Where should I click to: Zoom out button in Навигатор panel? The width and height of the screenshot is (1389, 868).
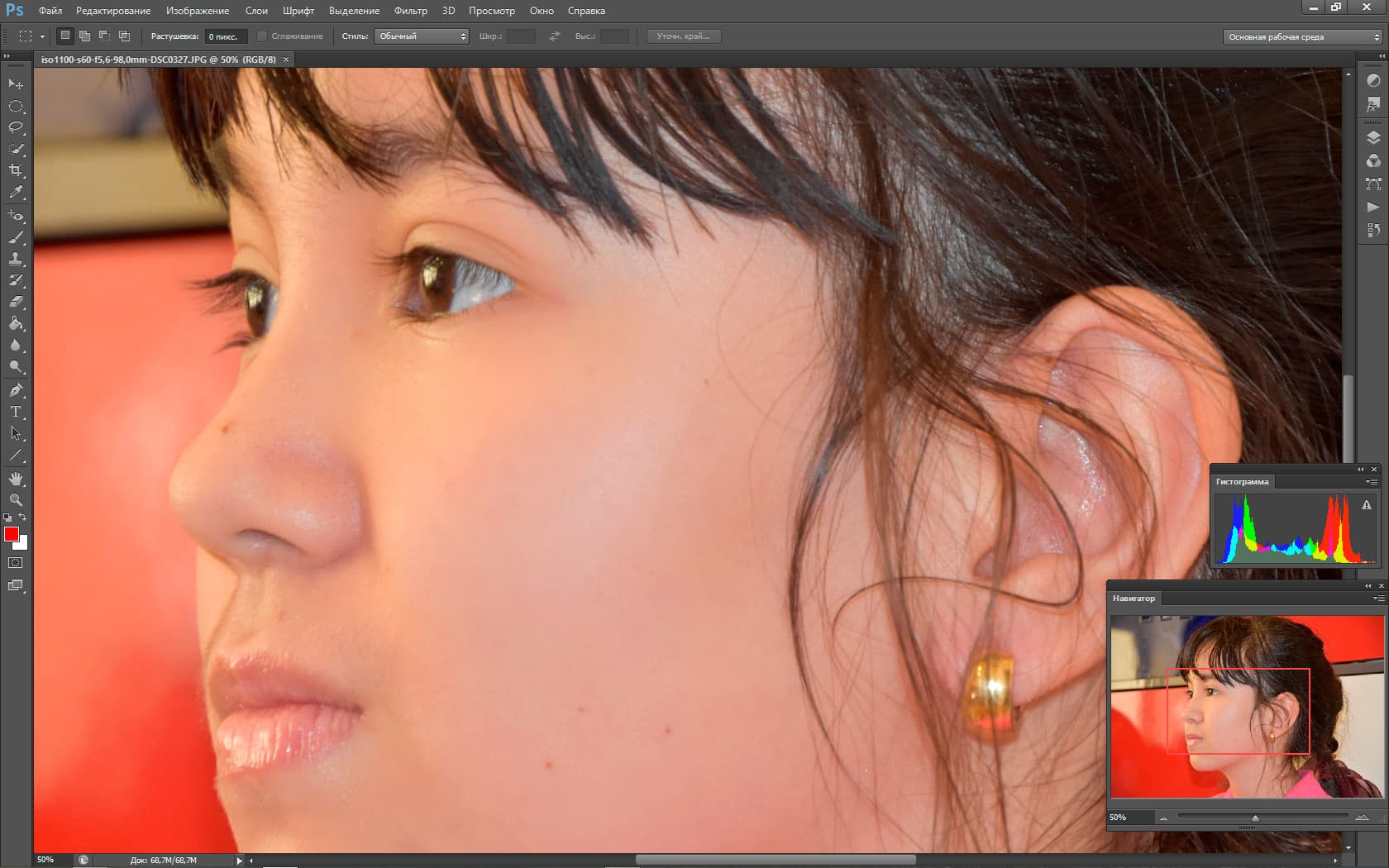[1163, 818]
